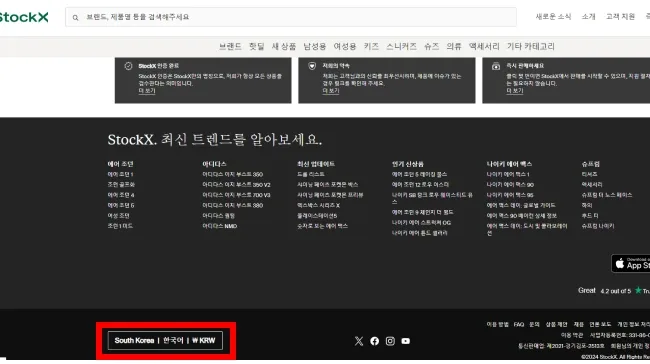Open the 이용 방법 footer link
The width and height of the screenshot is (650, 364).
pos(497,325)
